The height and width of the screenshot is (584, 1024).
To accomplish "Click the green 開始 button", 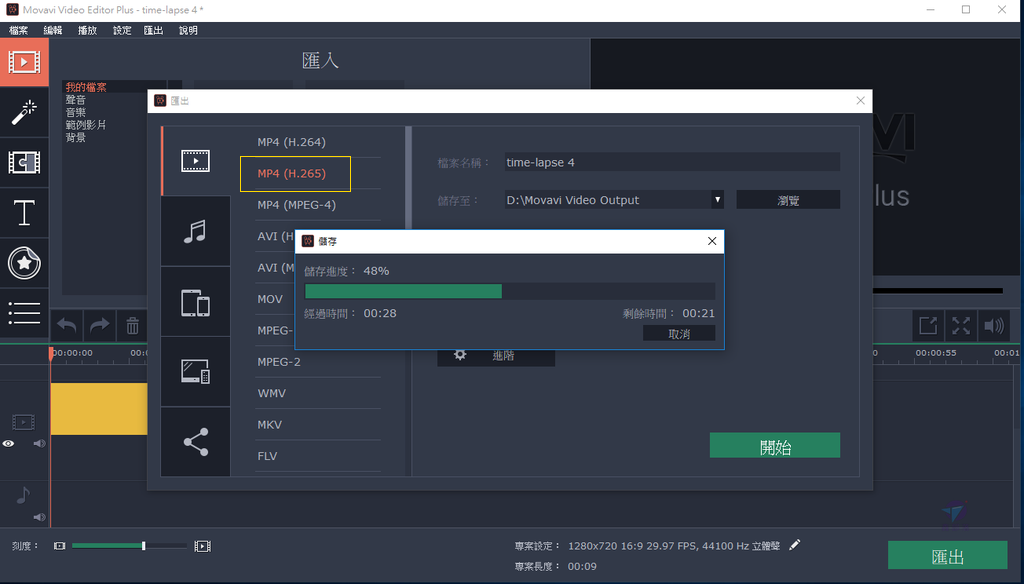I will point(775,446).
